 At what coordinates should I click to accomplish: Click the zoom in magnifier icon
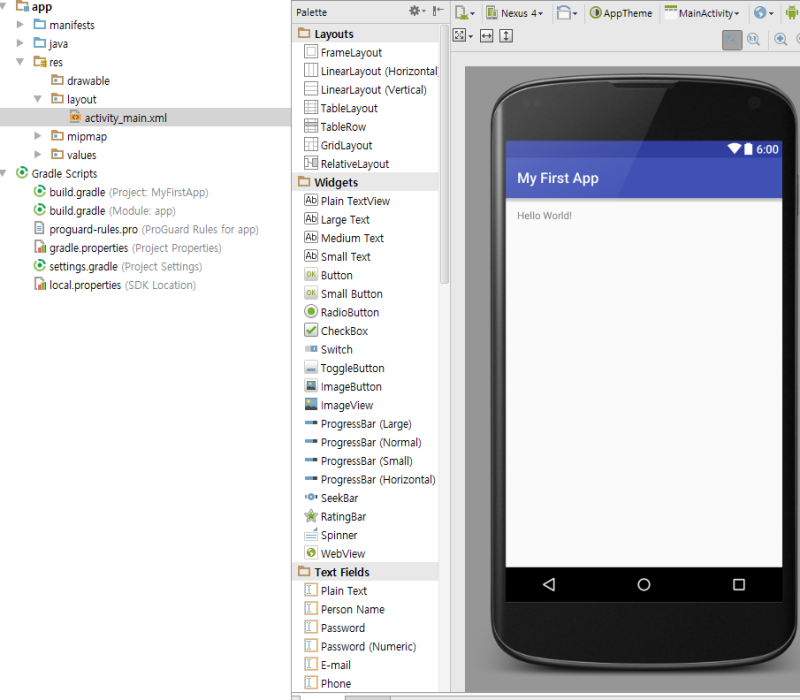(x=780, y=38)
